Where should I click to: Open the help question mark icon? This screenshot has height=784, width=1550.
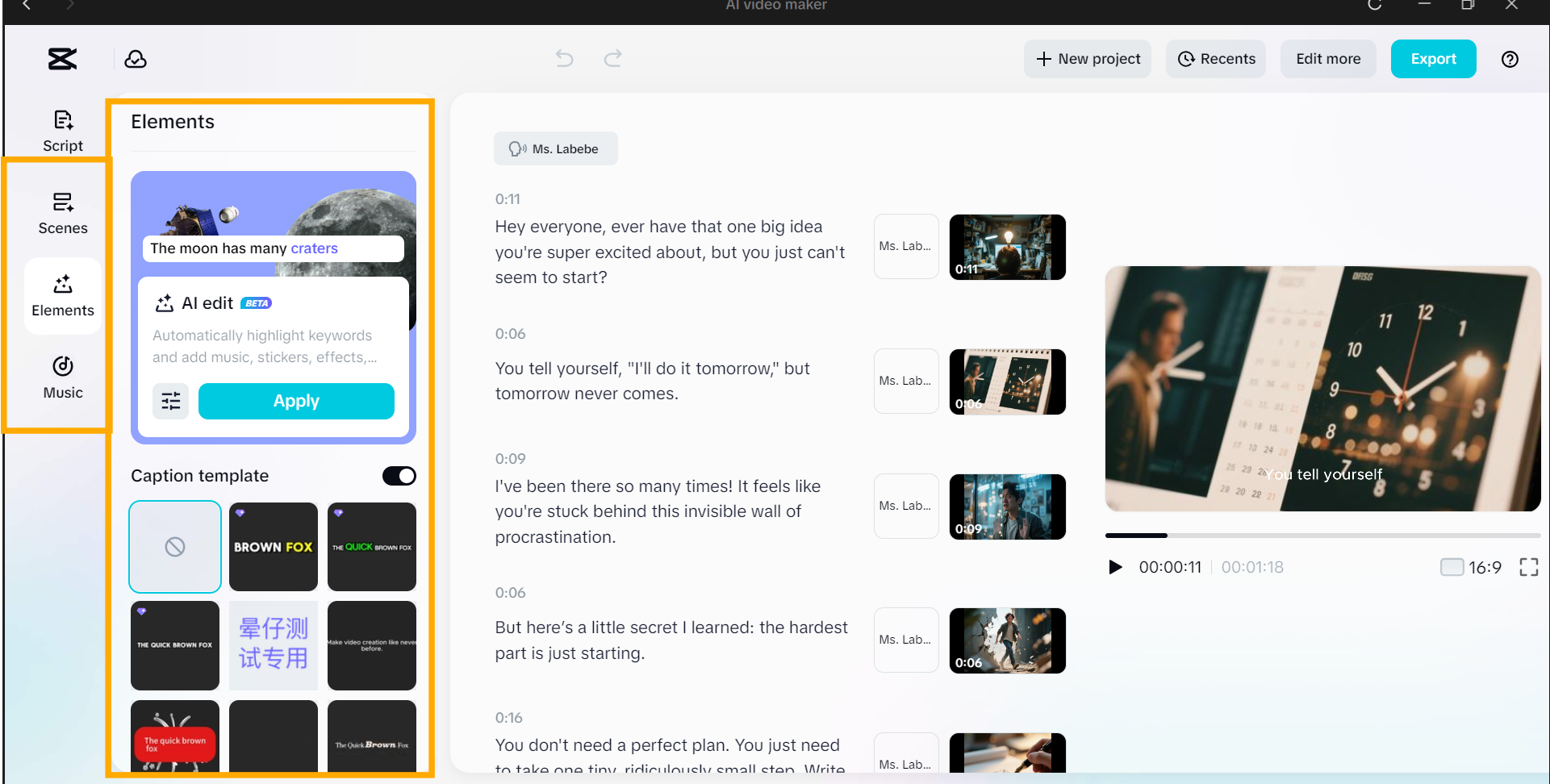click(x=1510, y=59)
